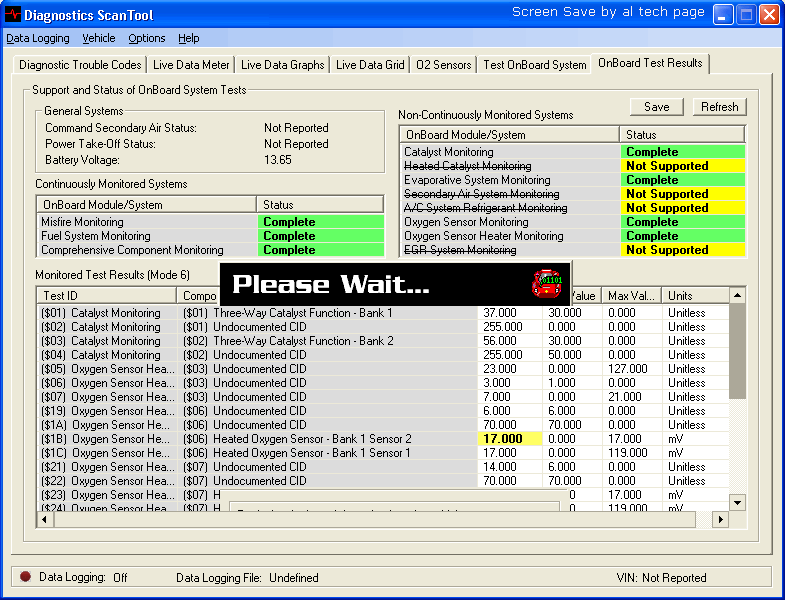Click the scroll up arrow of results list

tap(738, 296)
